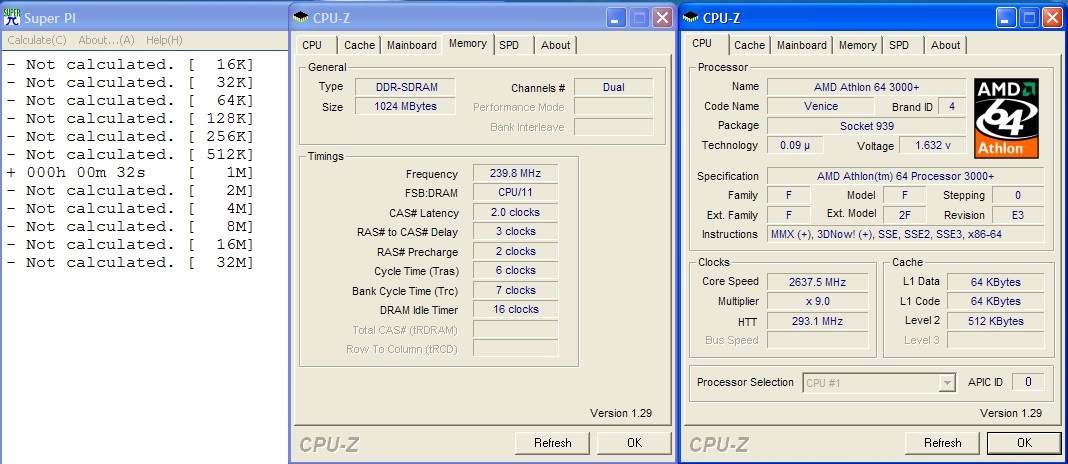Click the Specification field
1068x464 pixels.
905,176
